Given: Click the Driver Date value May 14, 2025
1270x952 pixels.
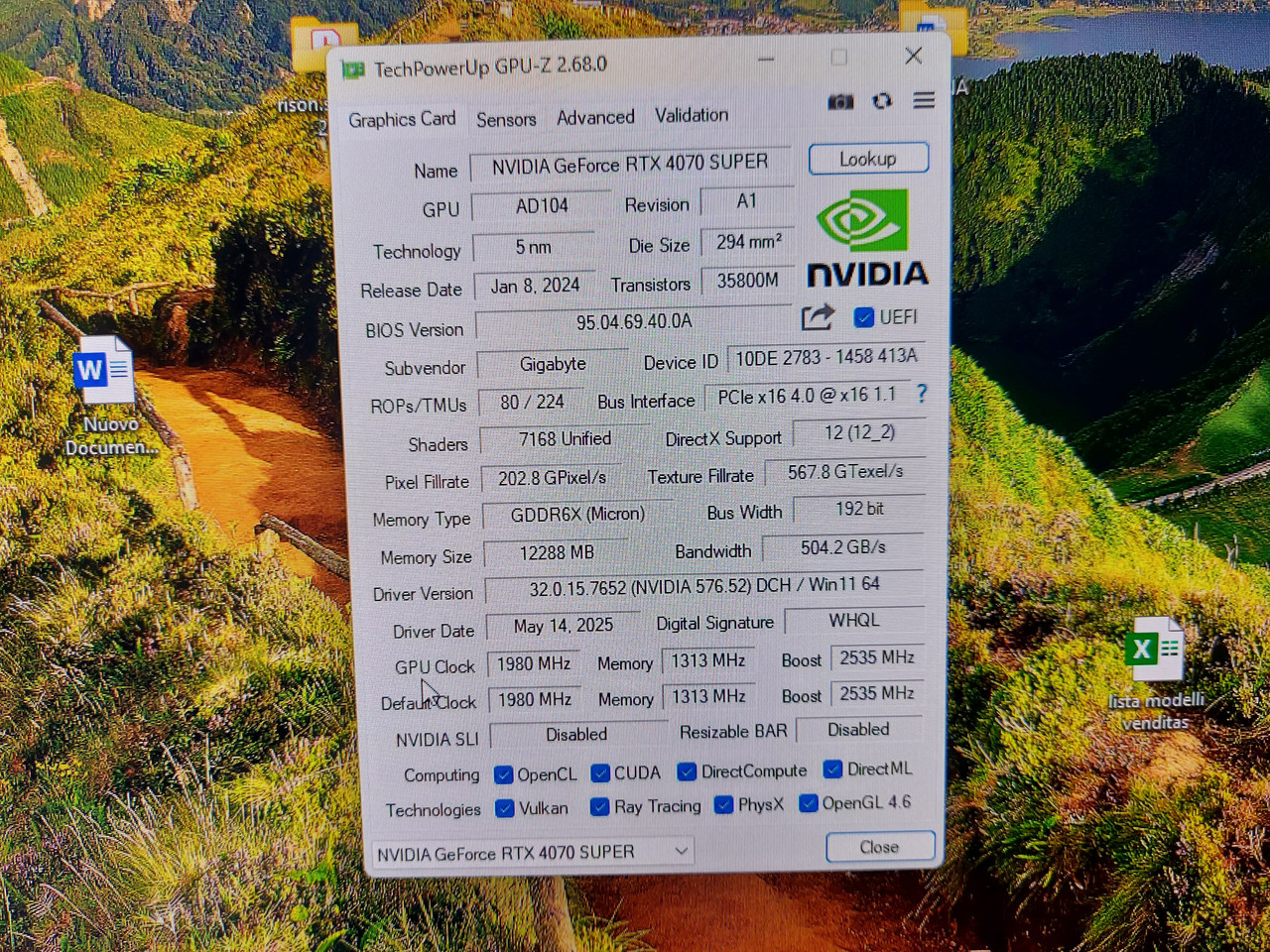Looking at the screenshot, I should 564,627.
